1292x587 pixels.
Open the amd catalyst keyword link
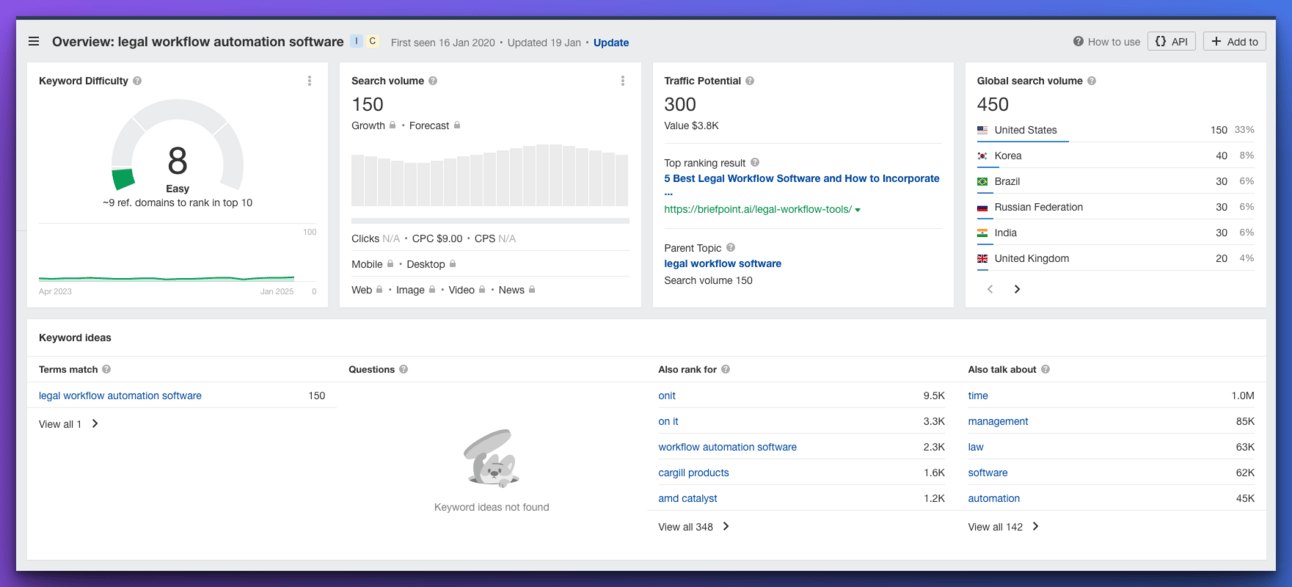[x=687, y=498]
